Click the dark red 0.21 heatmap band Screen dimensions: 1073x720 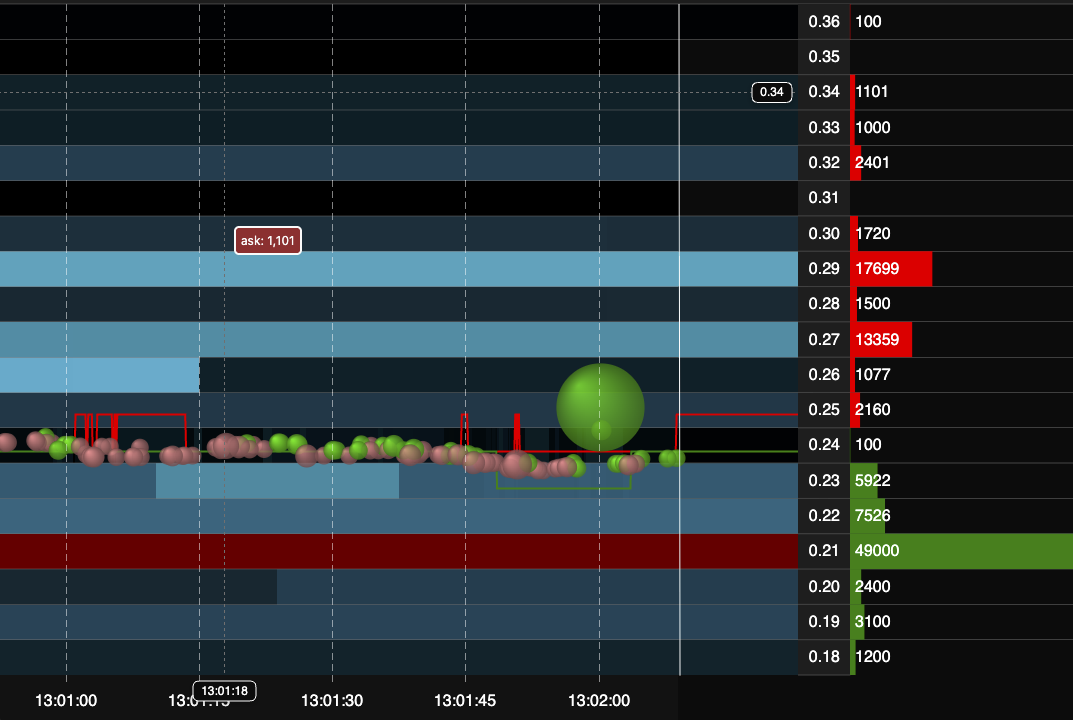[x=399, y=551]
